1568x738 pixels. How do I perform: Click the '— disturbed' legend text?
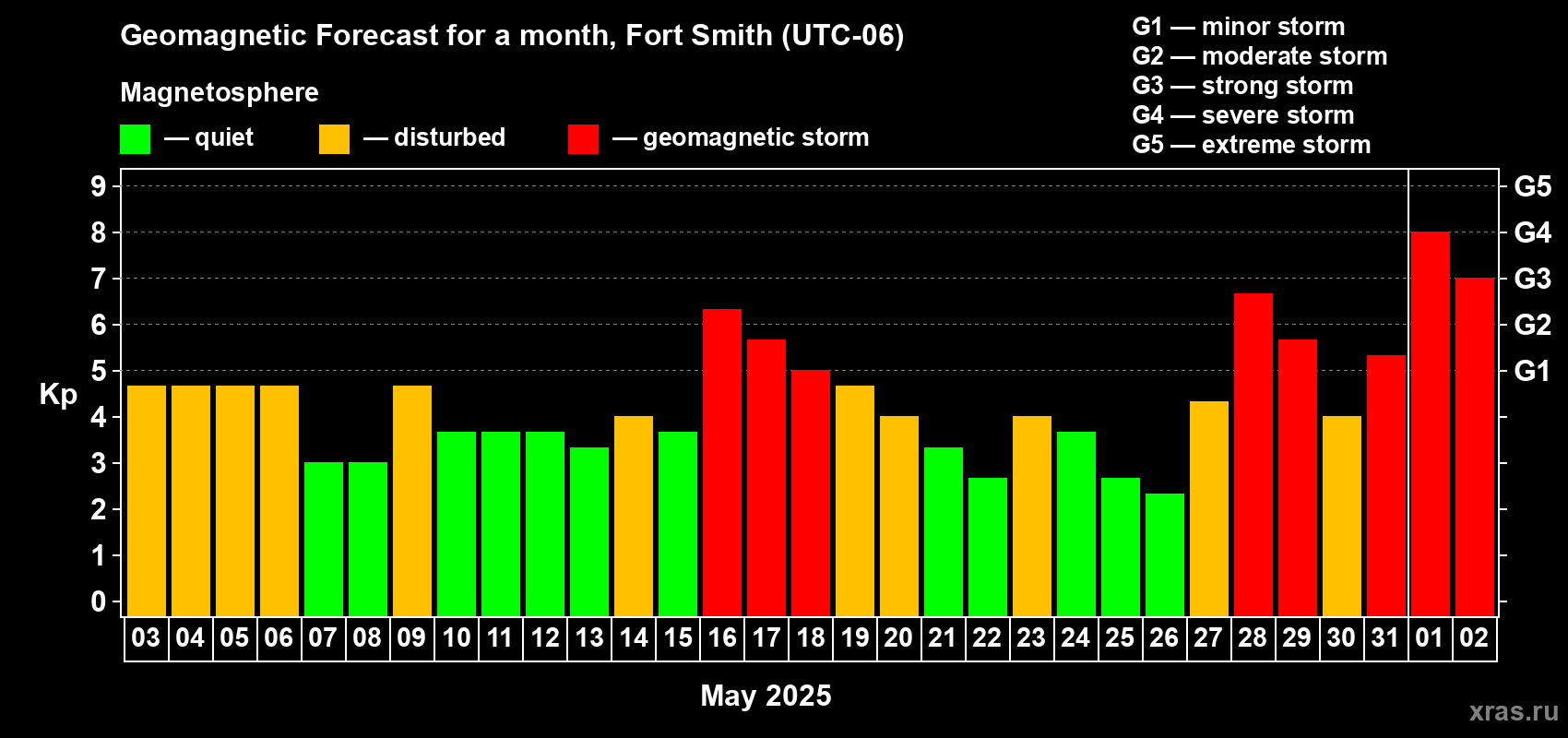coord(434,137)
